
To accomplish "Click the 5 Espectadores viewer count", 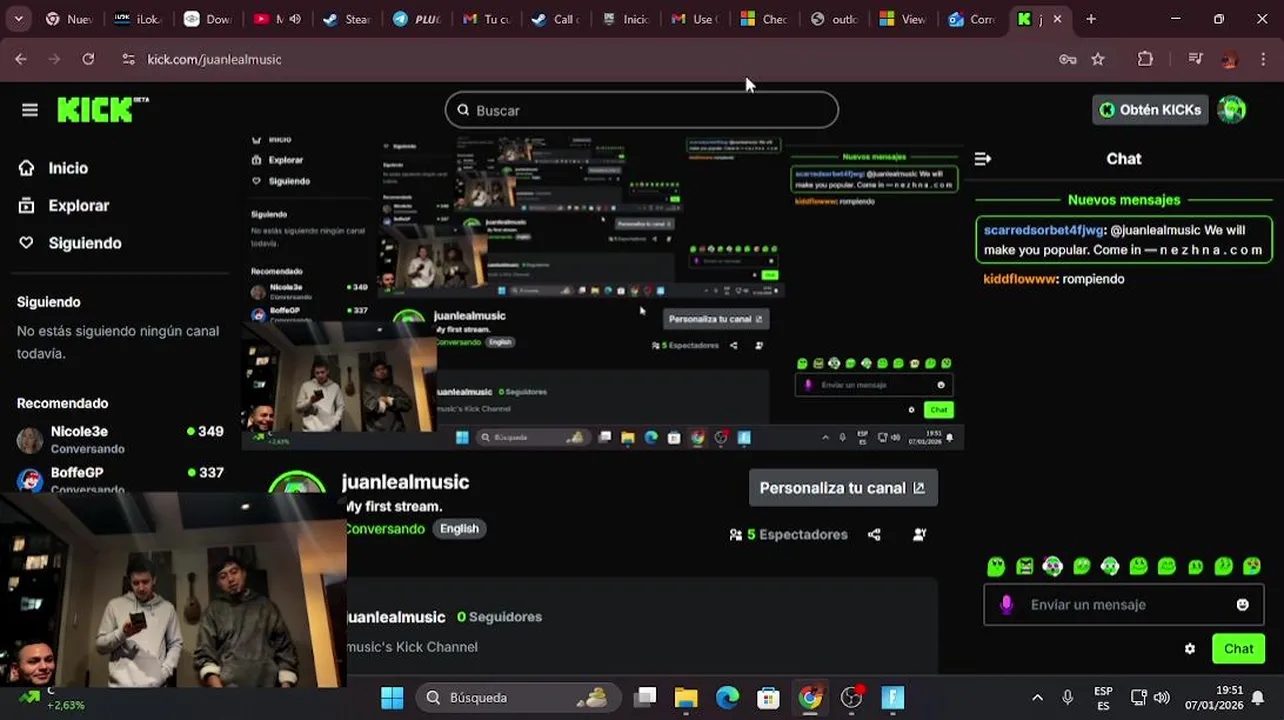I will (x=789, y=534).
